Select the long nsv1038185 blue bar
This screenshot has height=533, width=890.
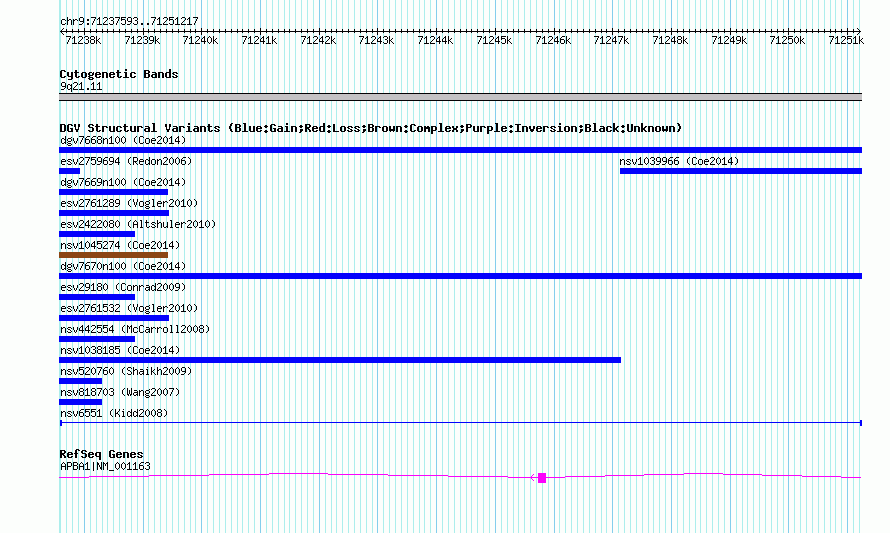point(340,360)
